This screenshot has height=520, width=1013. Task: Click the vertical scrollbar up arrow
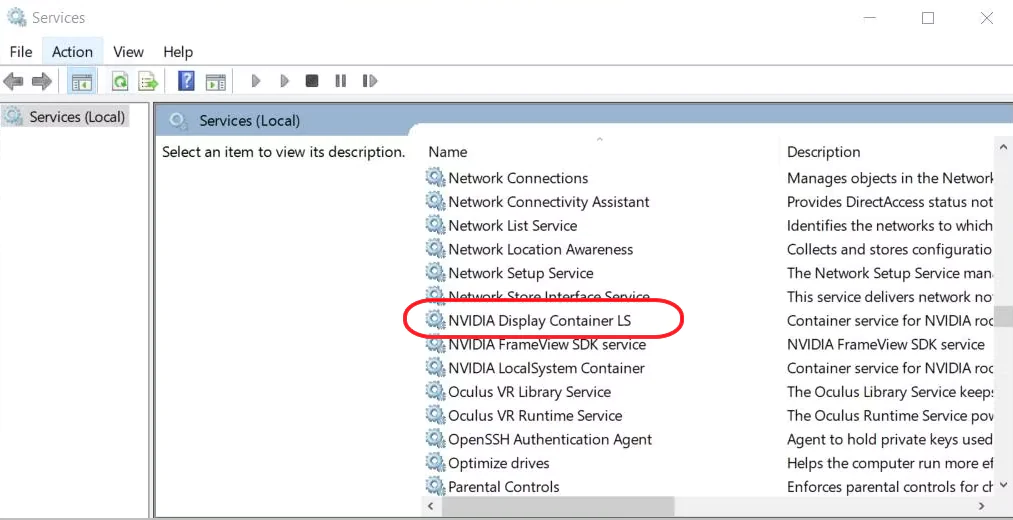(1004, 147)
